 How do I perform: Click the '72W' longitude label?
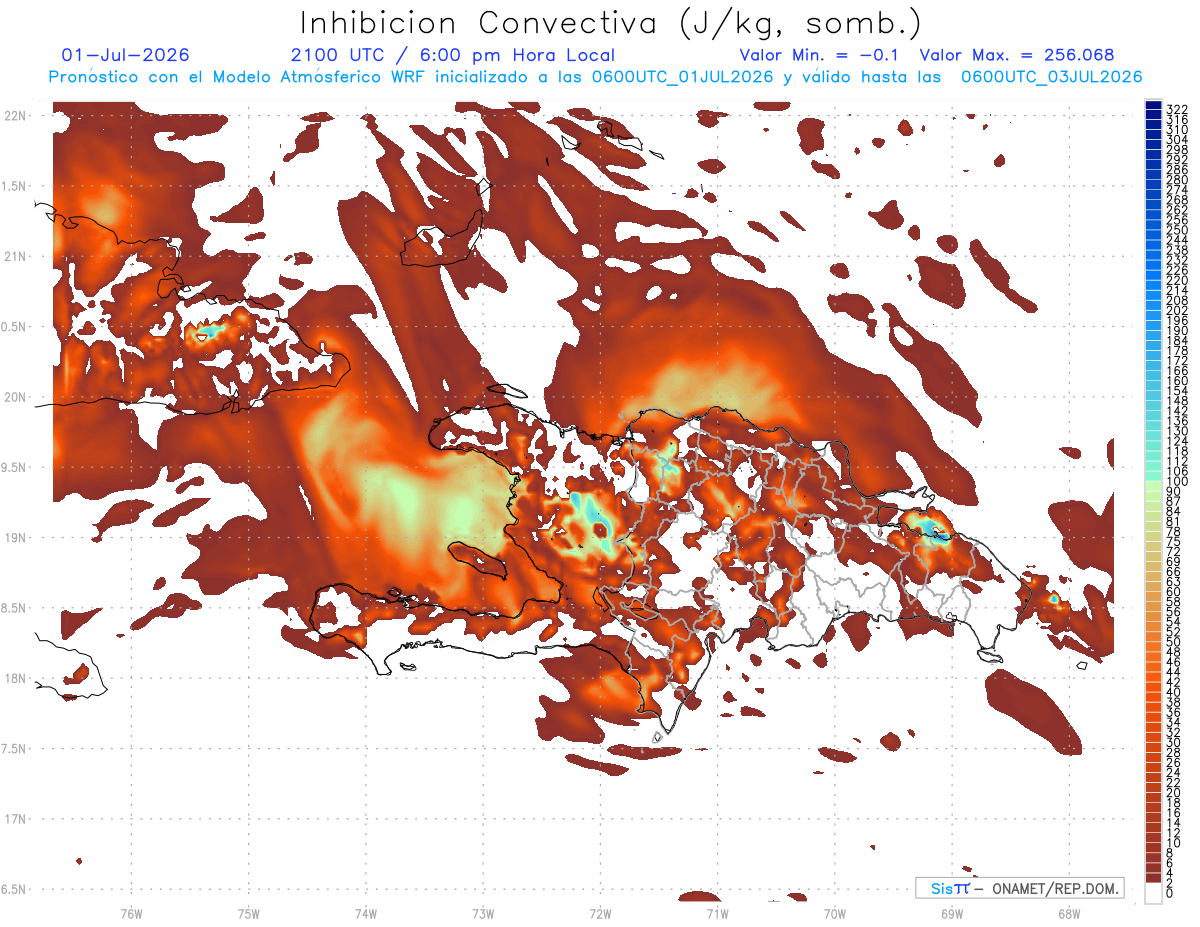600,914
